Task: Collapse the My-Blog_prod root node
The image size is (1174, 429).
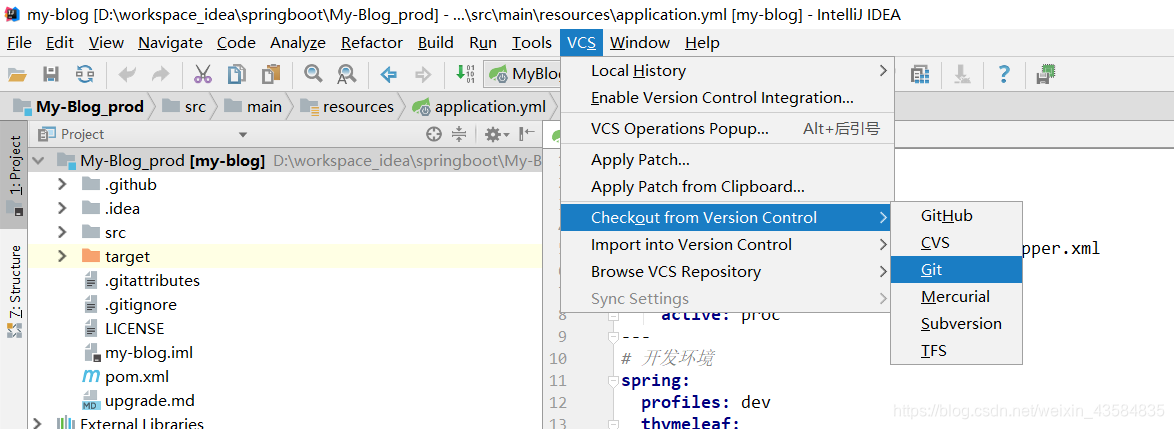Action: coord(39,160)
